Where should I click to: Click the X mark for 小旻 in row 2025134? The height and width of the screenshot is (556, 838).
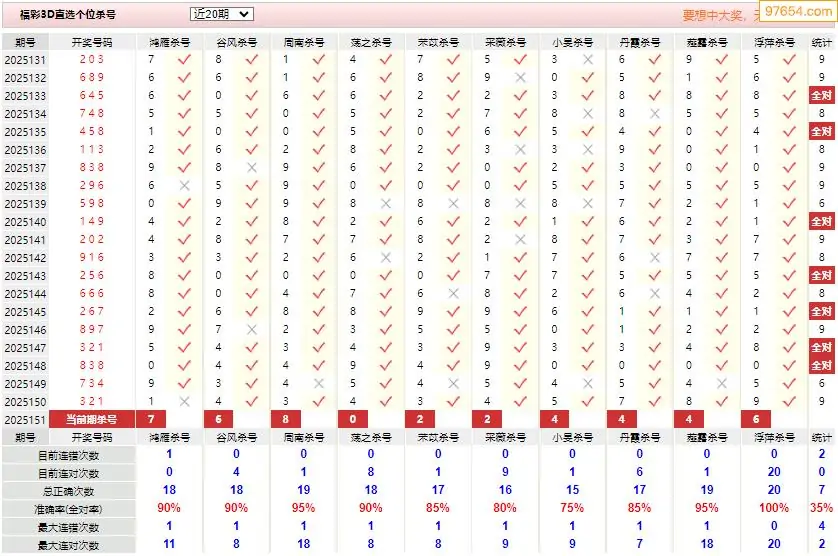[588, 113]
